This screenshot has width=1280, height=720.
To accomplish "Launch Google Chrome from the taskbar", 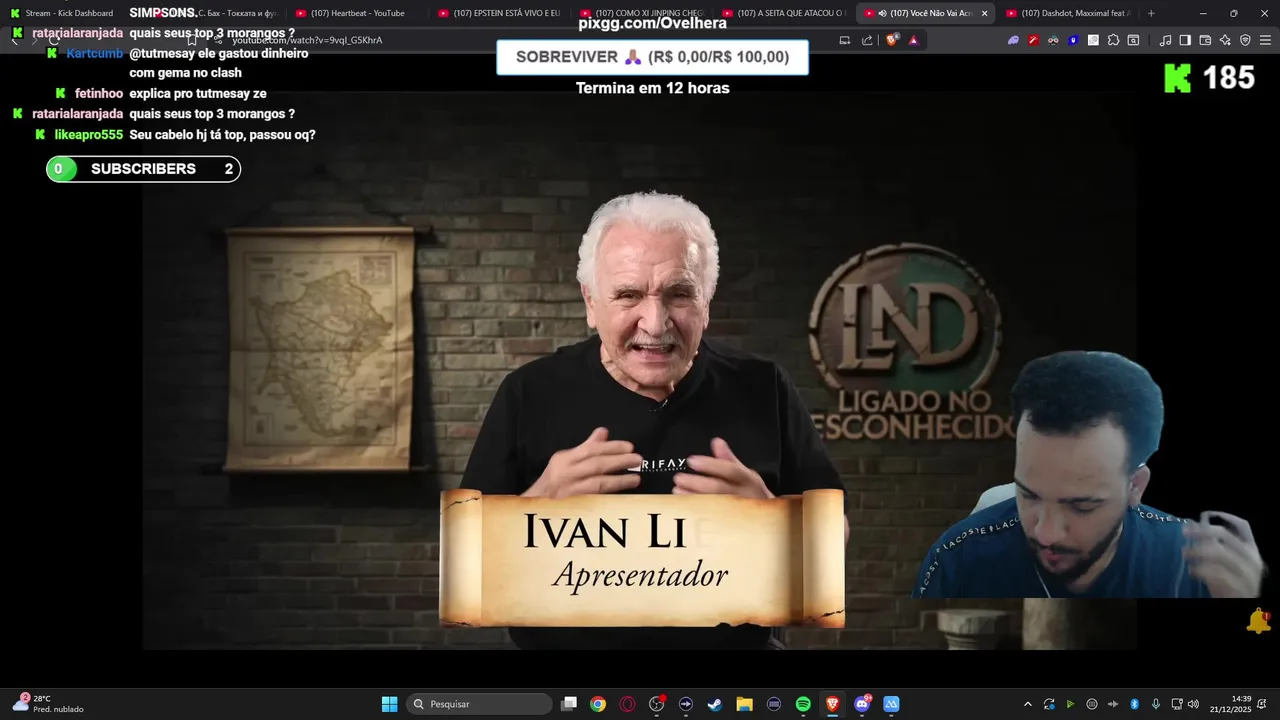I will point(598,704).
